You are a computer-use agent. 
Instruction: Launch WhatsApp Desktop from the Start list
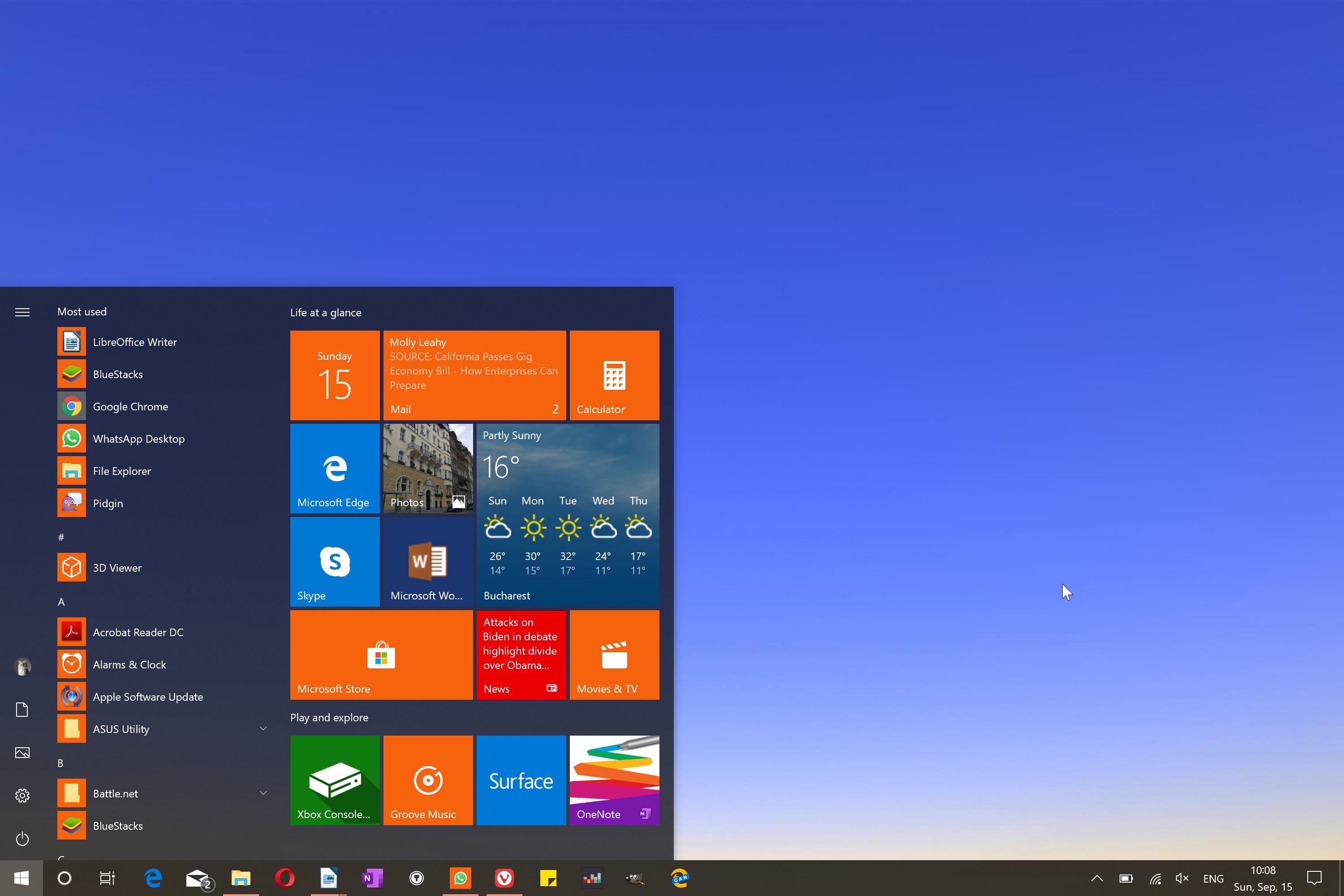(x=164, y=439)
